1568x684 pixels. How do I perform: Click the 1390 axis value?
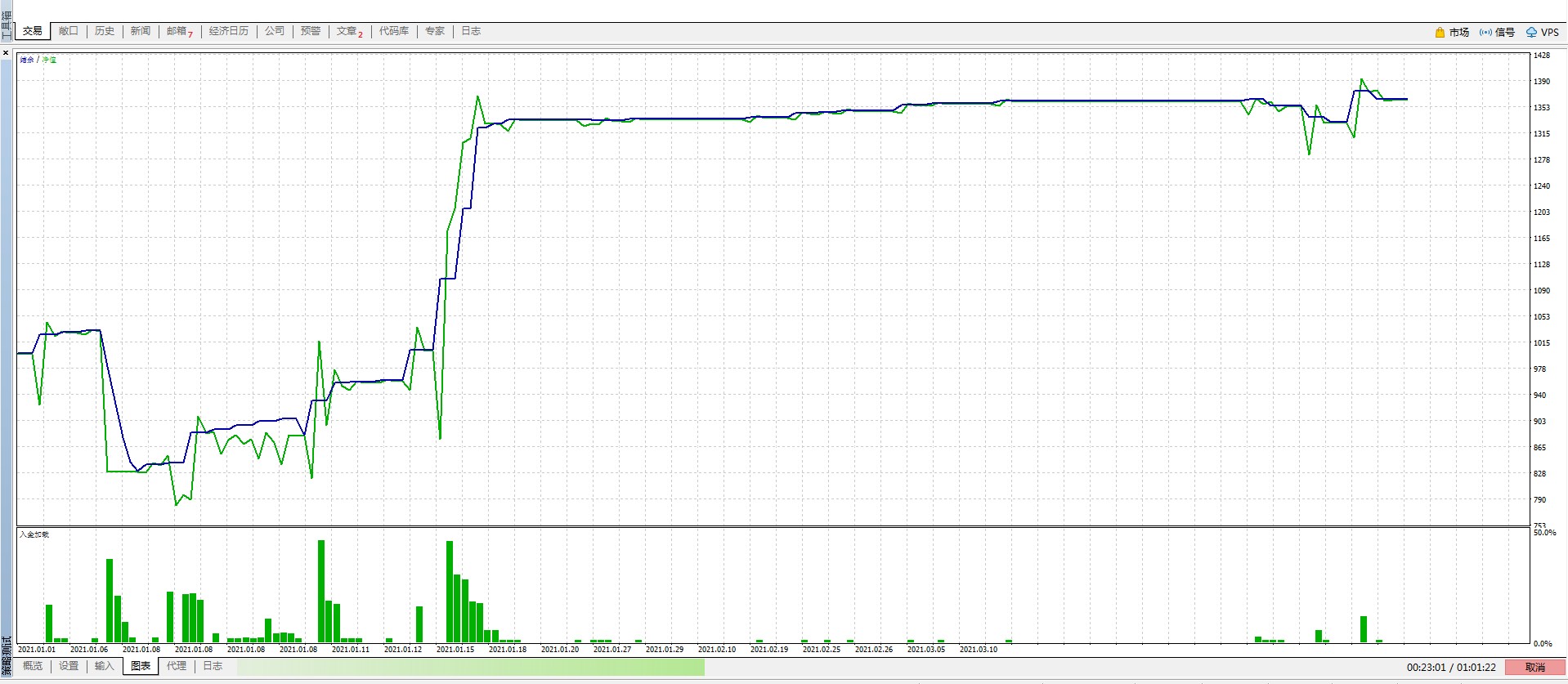coord(1541,82)
